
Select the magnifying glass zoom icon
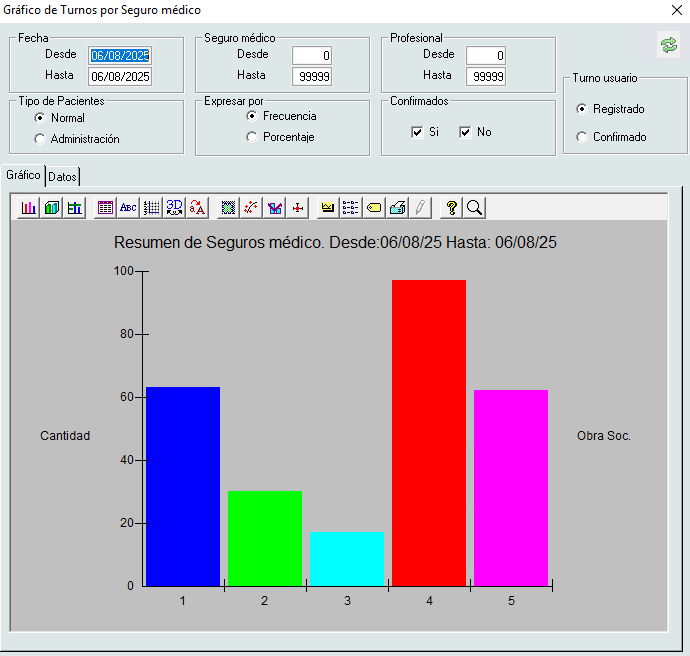tap(474, 207)
